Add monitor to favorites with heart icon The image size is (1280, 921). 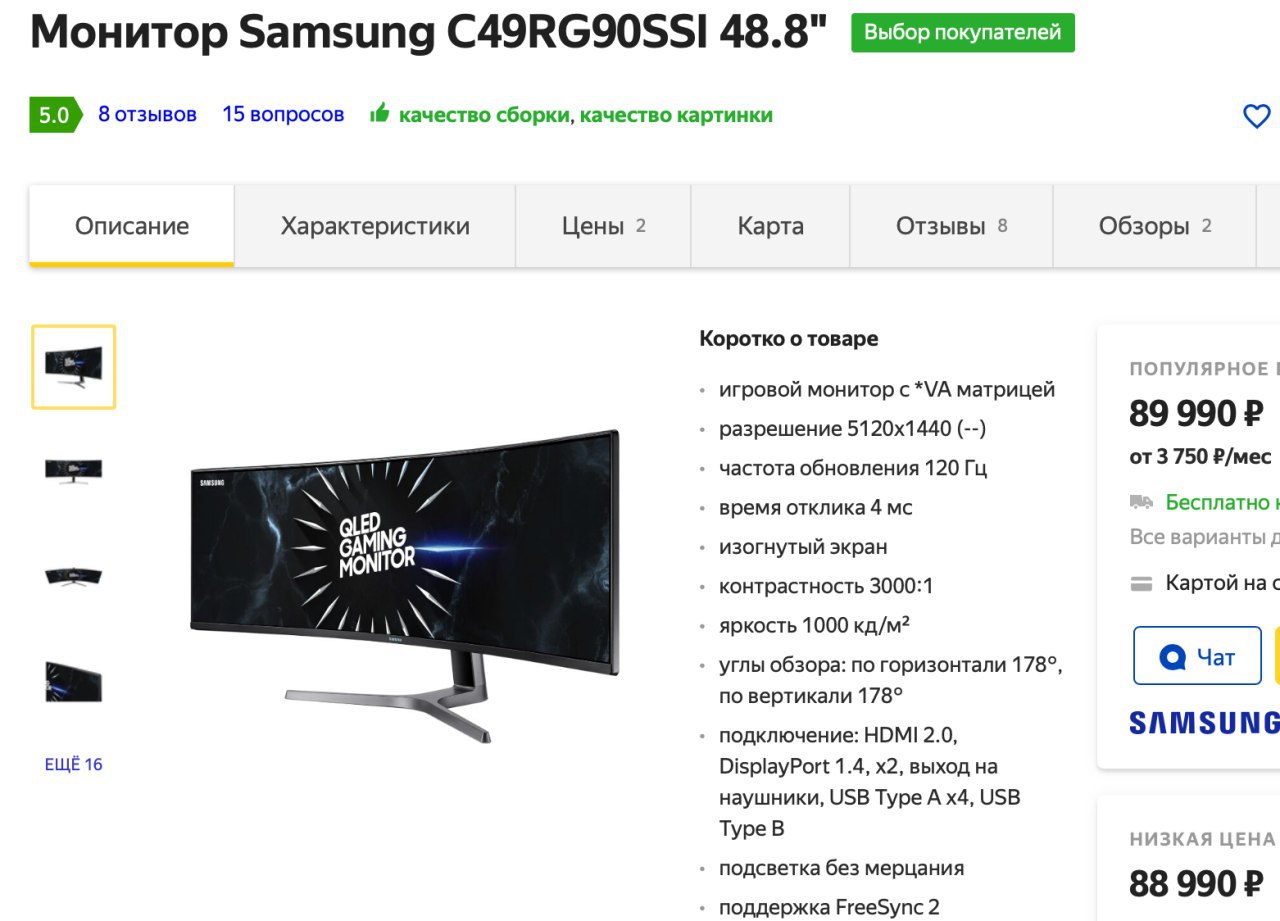pos(1256,116)
